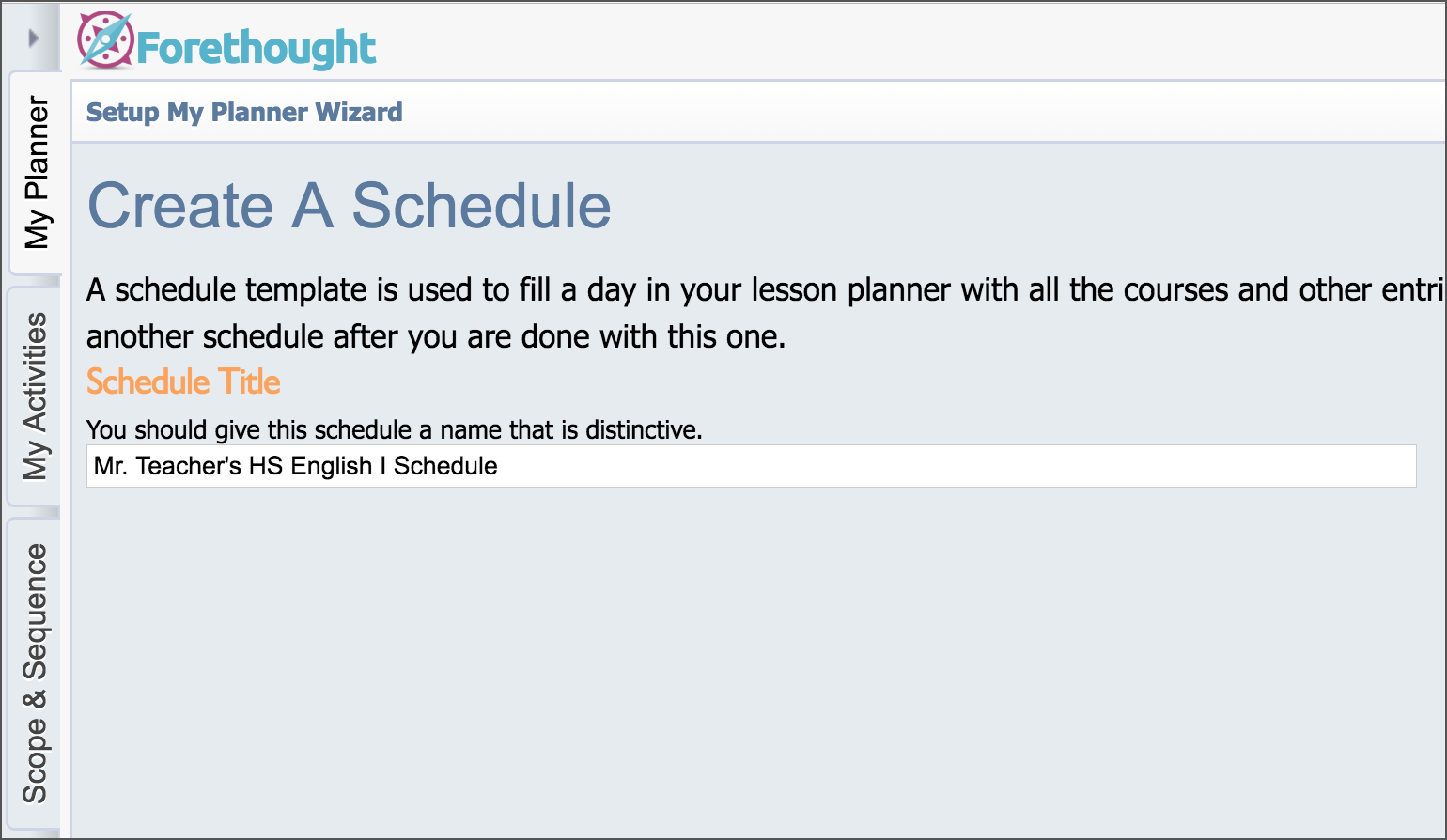The width and height of the screenshot is (1447, 840).
Task: Open the My Planner side tab
Action: (37, 172)
